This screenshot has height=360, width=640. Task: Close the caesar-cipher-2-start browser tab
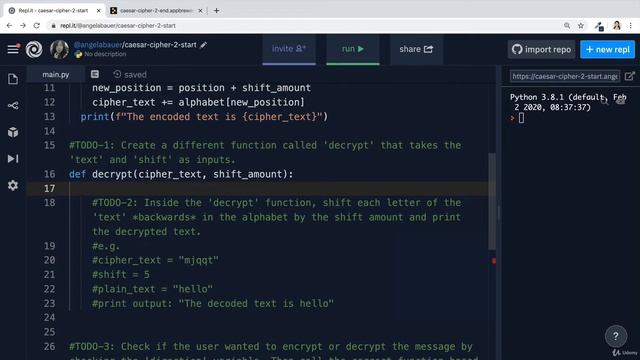tap(98, 11)
